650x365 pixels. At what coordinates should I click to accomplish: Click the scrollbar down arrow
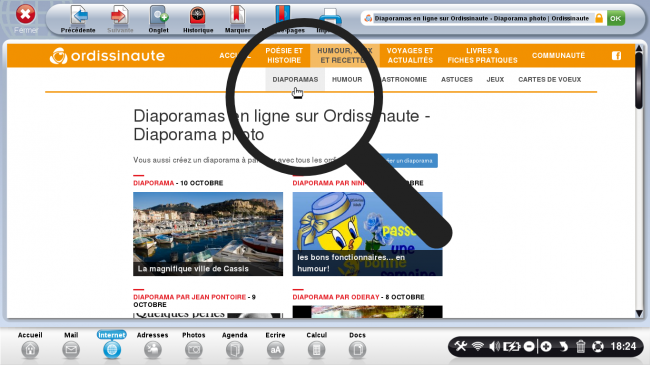click(x=639, y=314)
